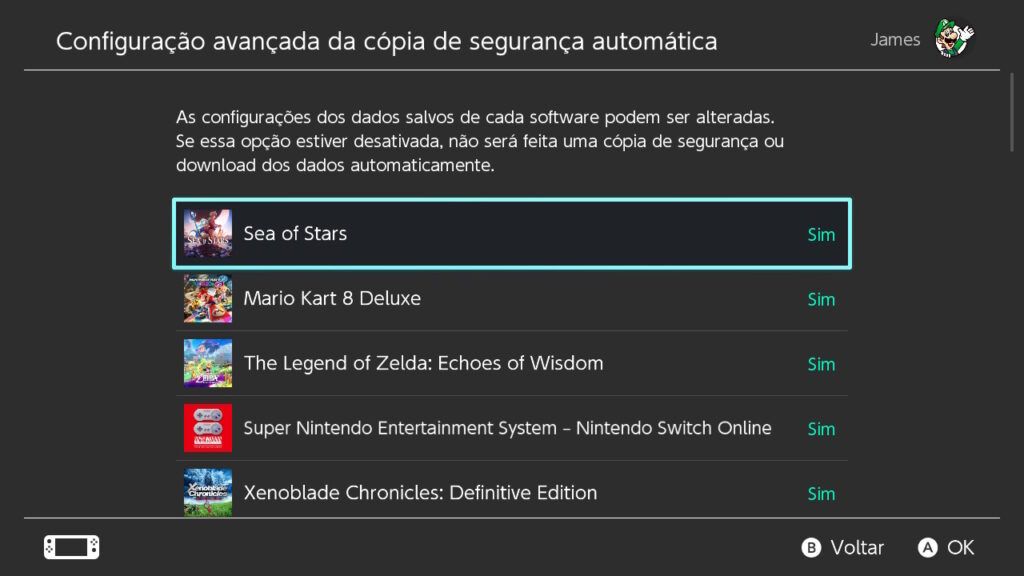This screenshot has height=576, width=1024.
Task: Select the Sea of Stars game icon
Action: point(207,233)
